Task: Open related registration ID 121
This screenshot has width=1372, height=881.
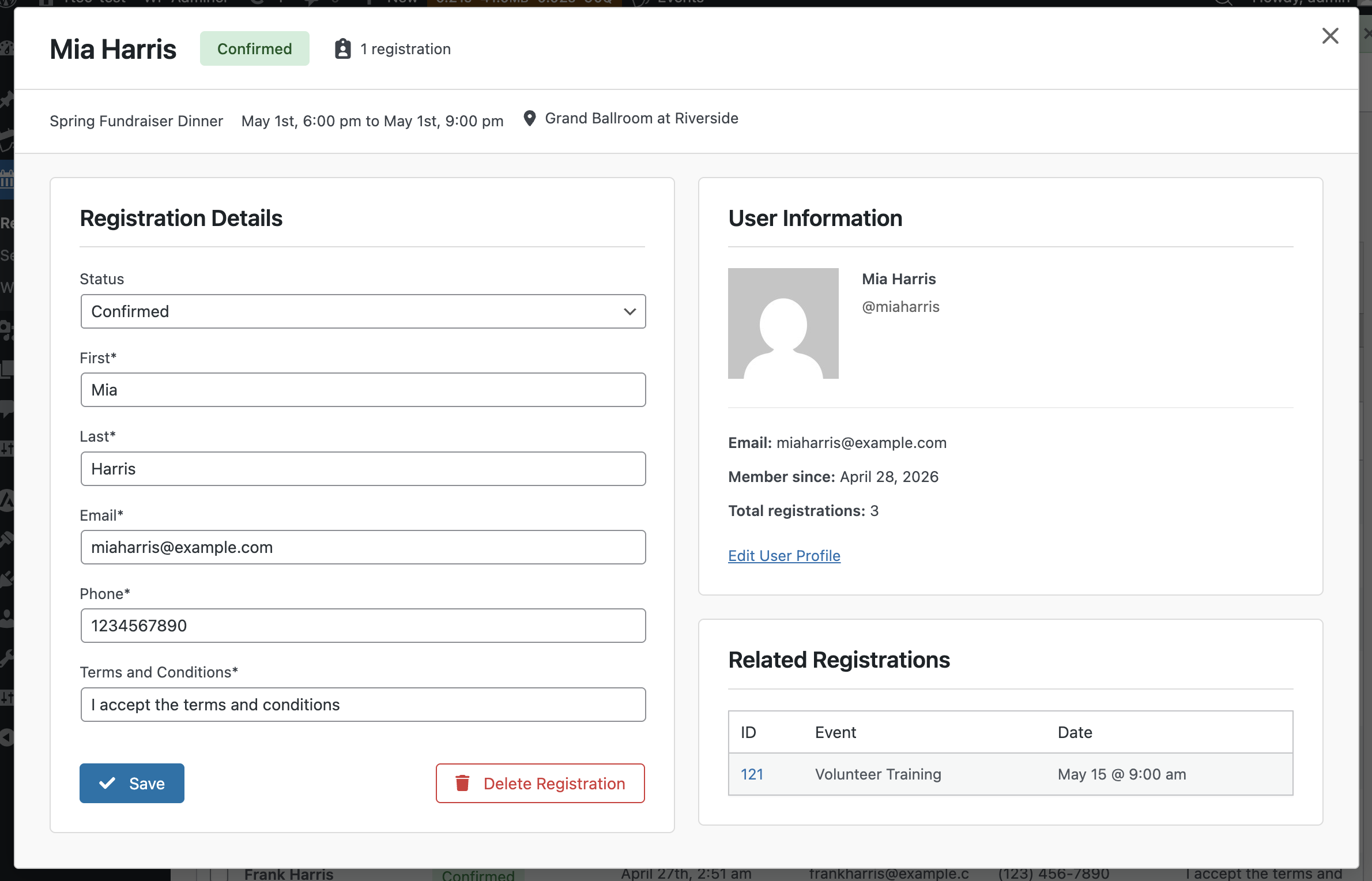Action: click(x=752, y=774)
